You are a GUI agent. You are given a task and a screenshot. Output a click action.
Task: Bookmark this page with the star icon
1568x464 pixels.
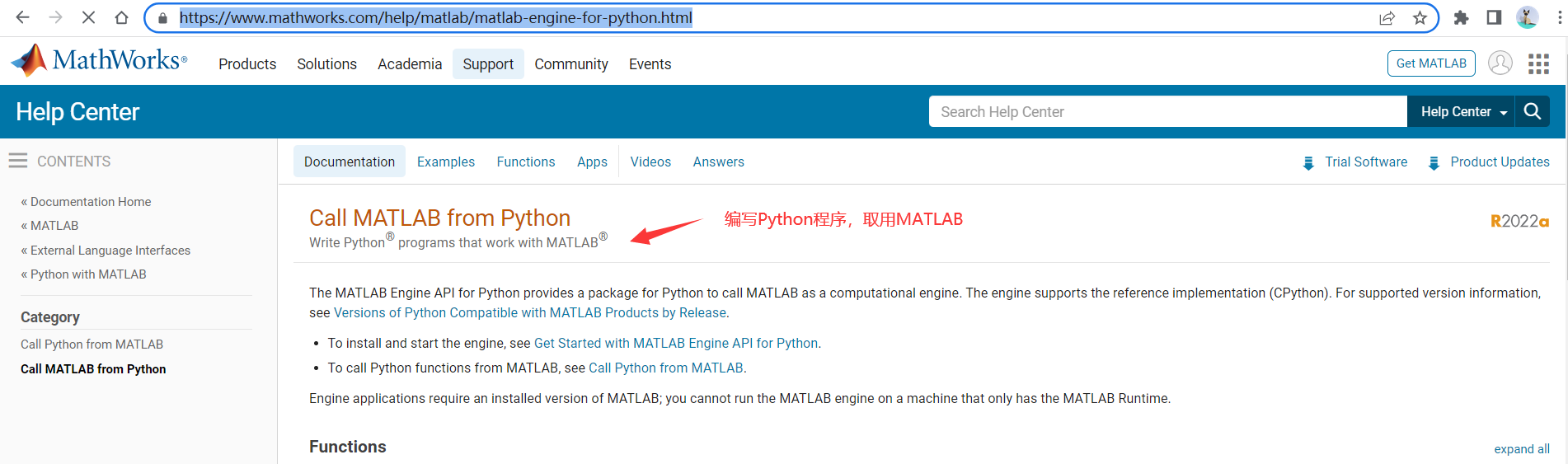(x=1420, y=17)
